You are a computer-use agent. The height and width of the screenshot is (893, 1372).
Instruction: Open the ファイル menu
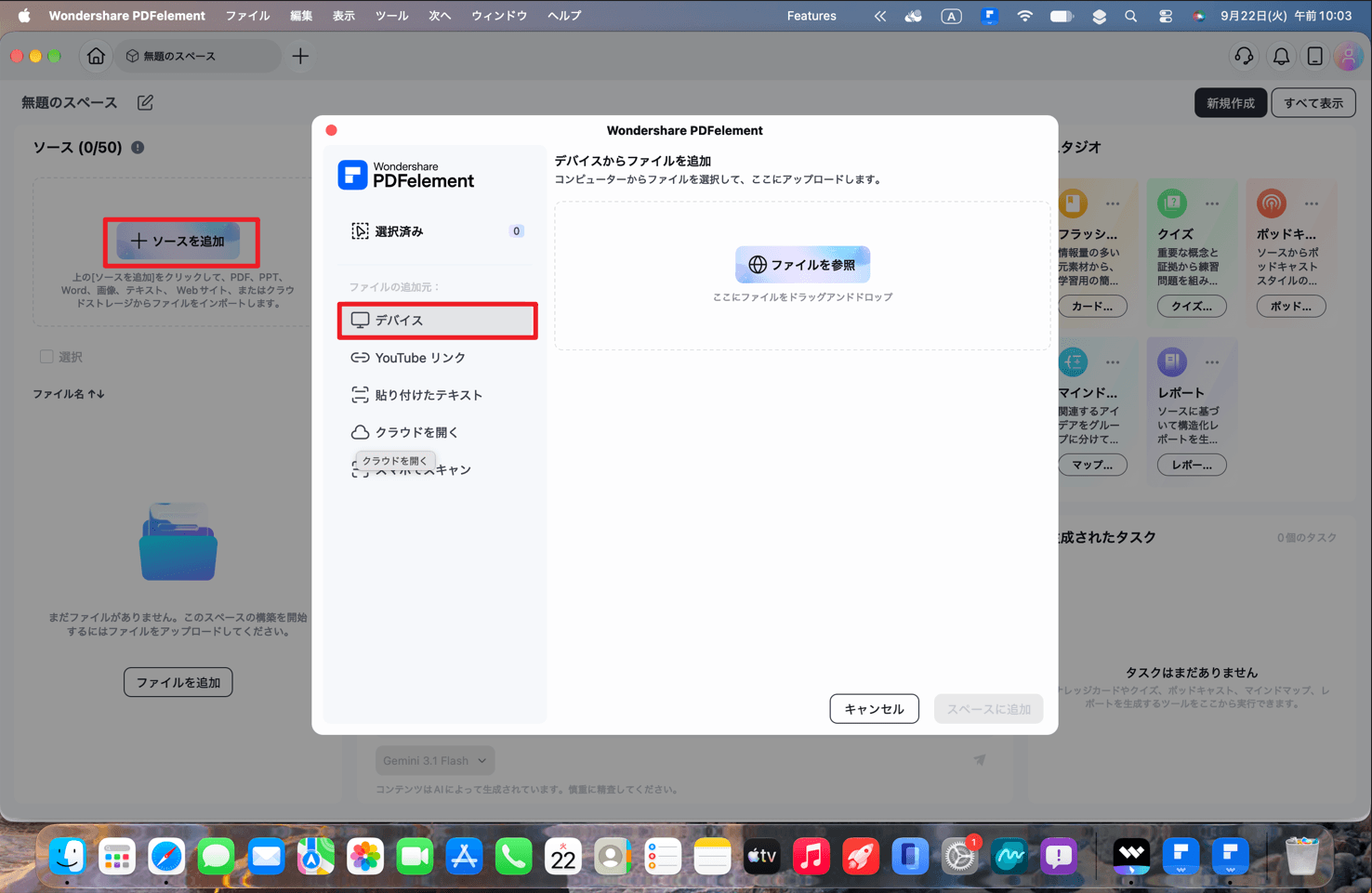point(247,16)
